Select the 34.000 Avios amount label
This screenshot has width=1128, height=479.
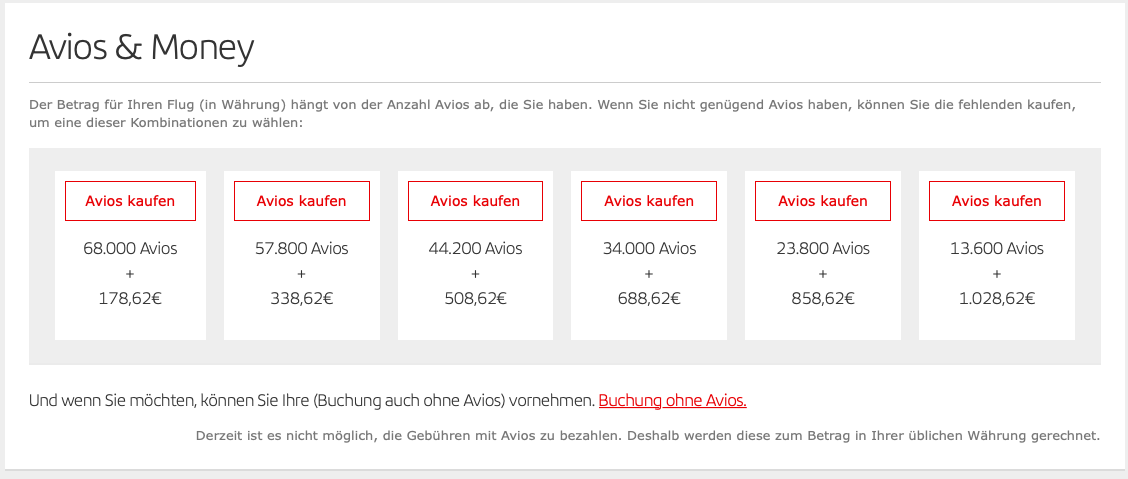(x=649, y=248)
